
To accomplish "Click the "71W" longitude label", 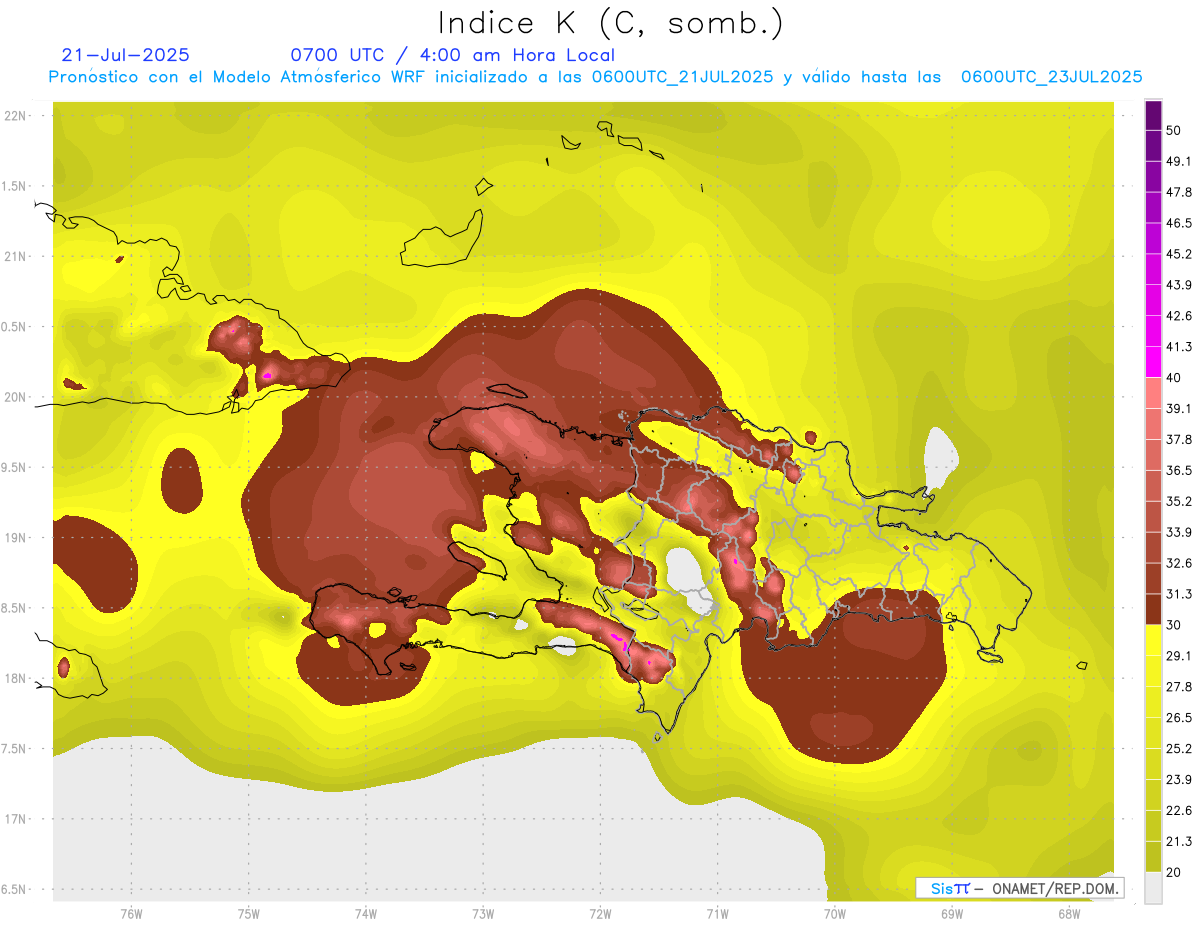I will tap(717, 913).
